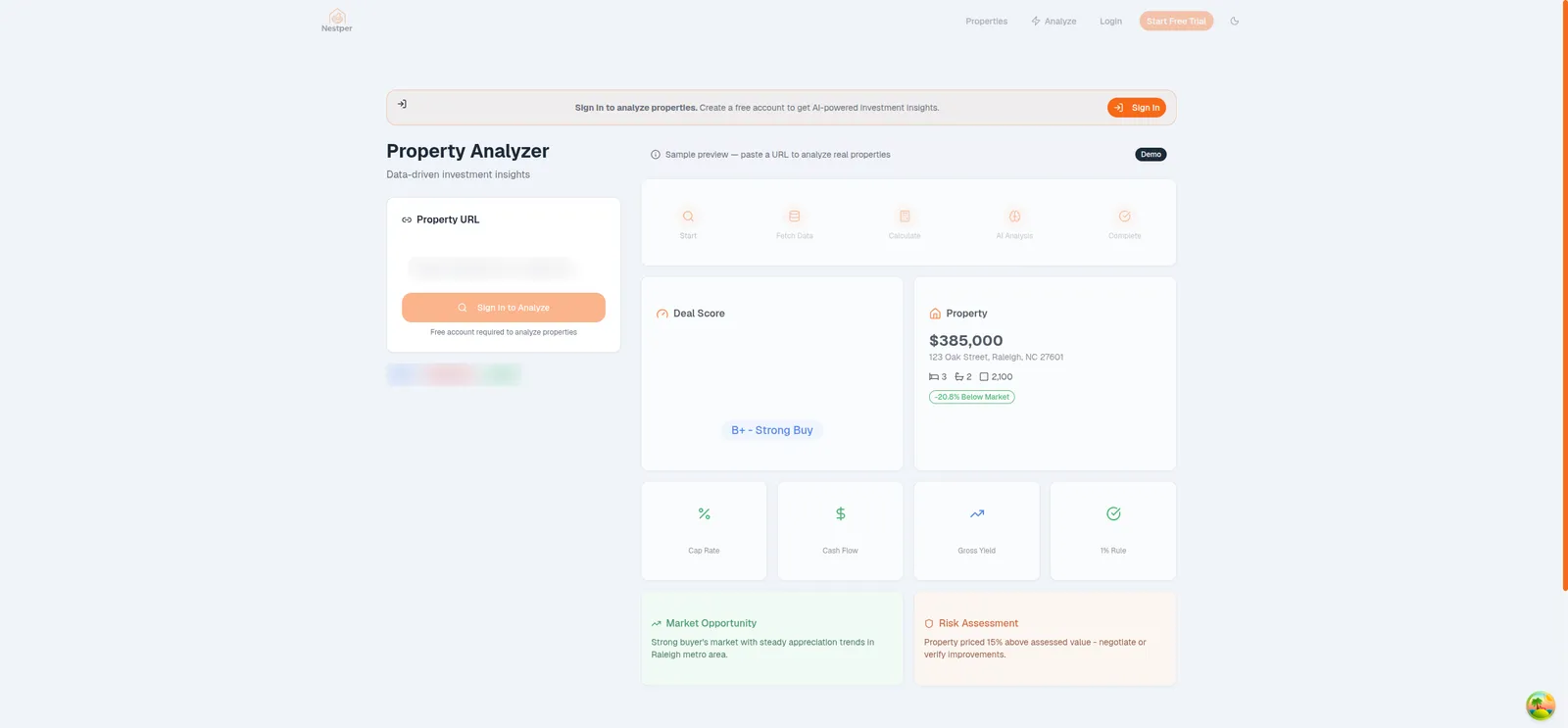Click the Property house icon
The height and width of the screenshot is (728, 1568).
click(x=935, y=314)
